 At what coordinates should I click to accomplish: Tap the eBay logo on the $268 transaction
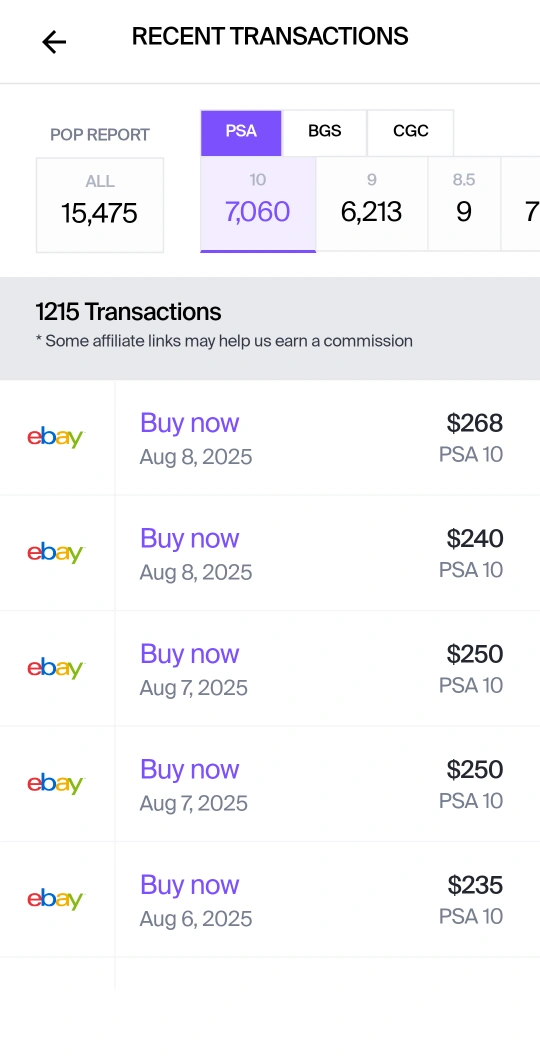coord(55,437)
